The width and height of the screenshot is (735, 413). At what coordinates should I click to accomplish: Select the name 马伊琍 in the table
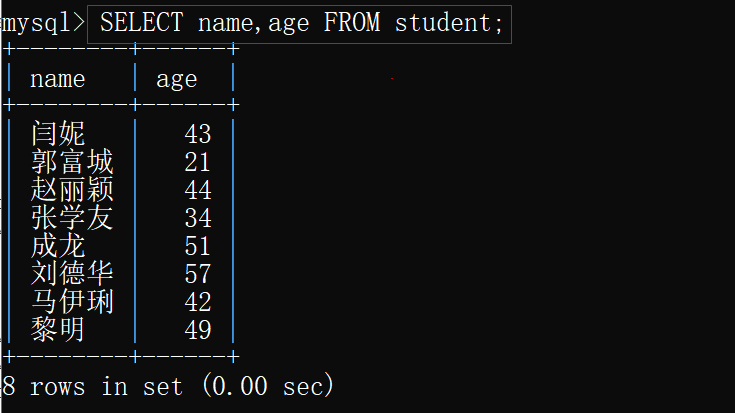[72, 301]
